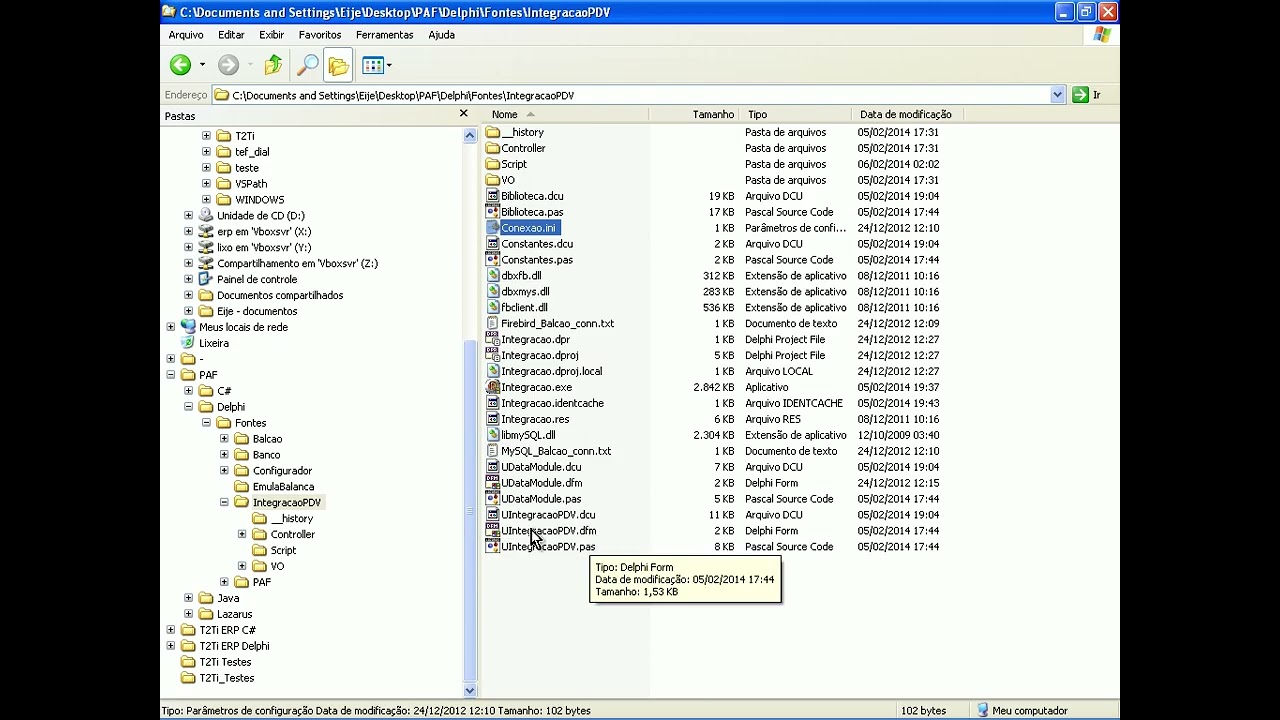This screenshot has width=1280, height=720.
Task: Expand Unidade de CD (D:) node
Action: 188,216
